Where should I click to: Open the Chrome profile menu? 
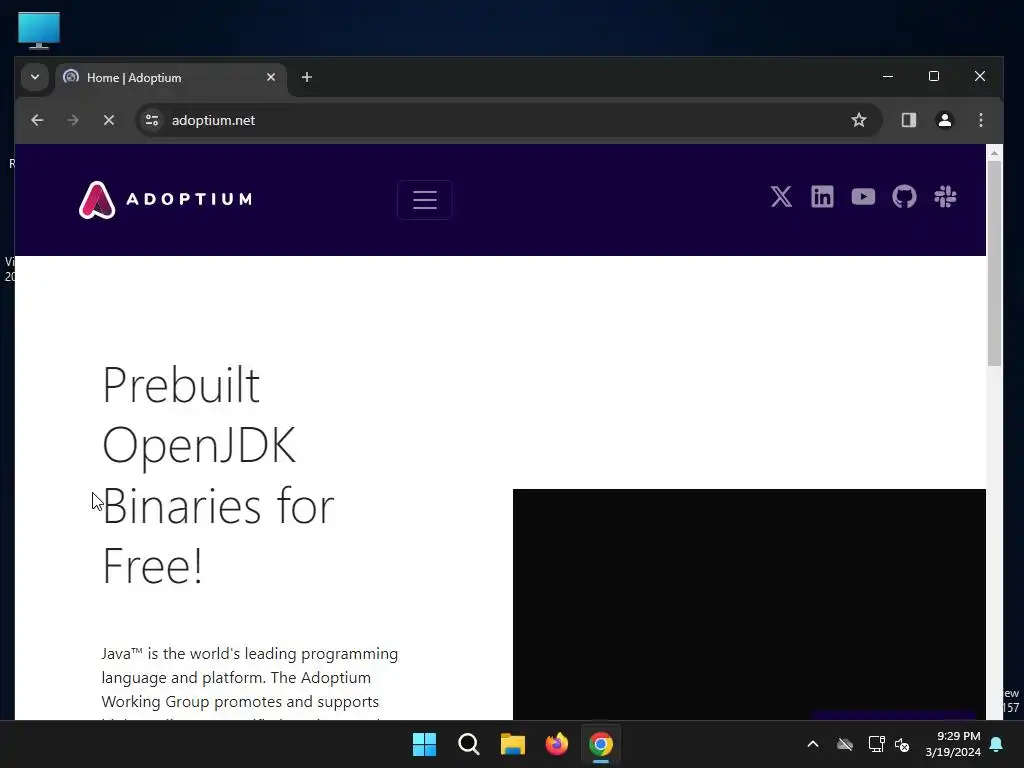[944, 120]
